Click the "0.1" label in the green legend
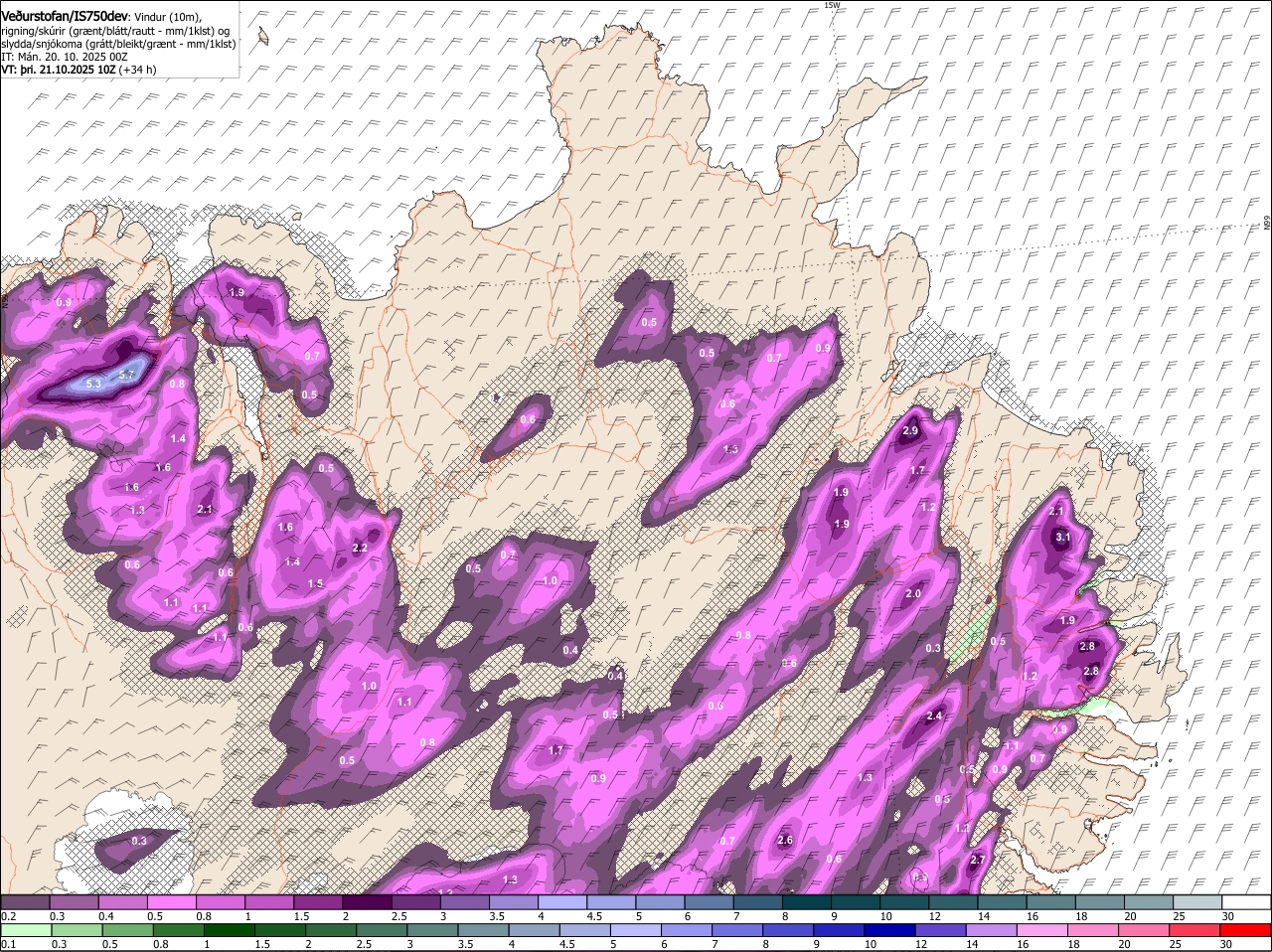Viewport: 1272px width, 952px height. point(8,944)
